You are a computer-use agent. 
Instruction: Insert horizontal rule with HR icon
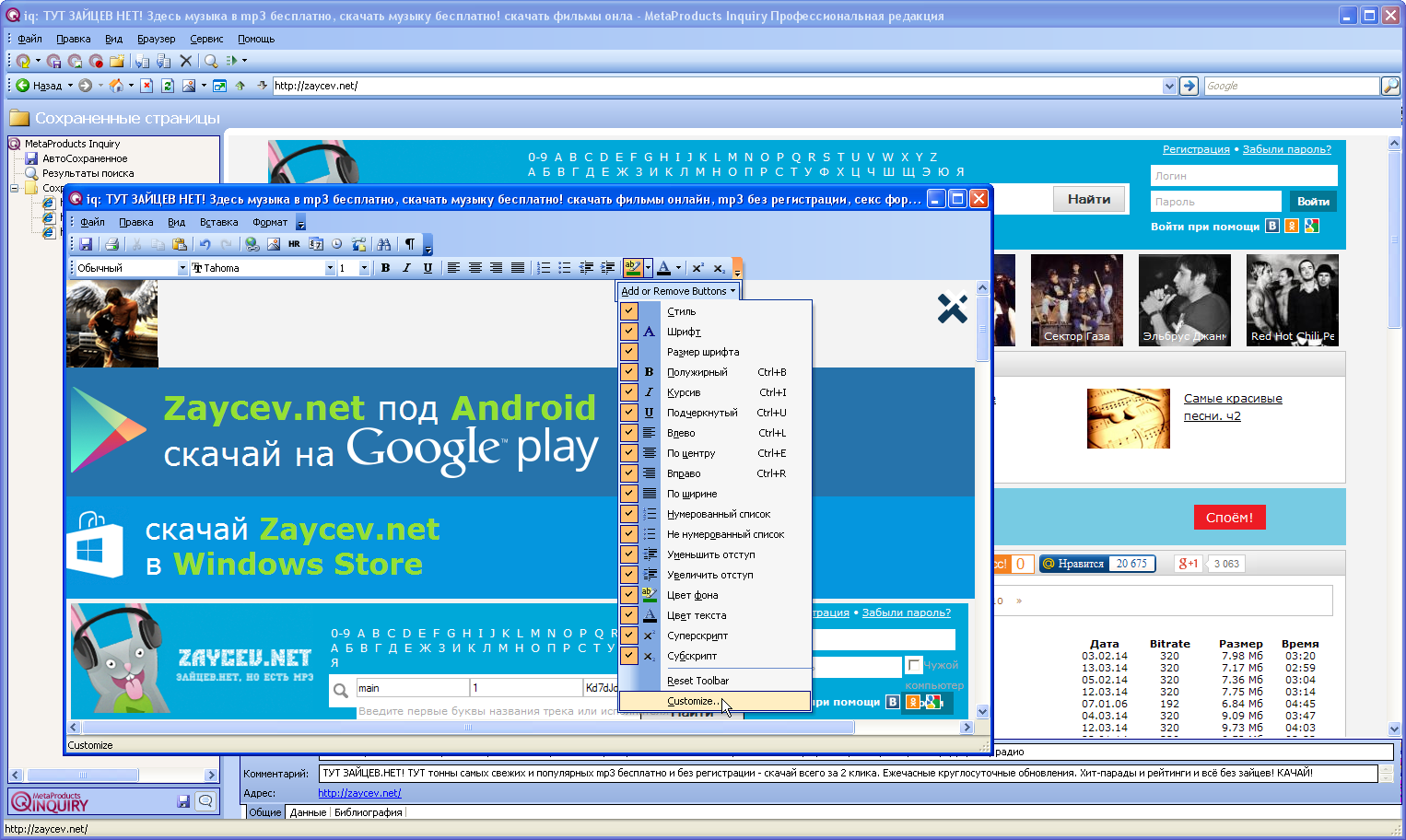(295, 244)
